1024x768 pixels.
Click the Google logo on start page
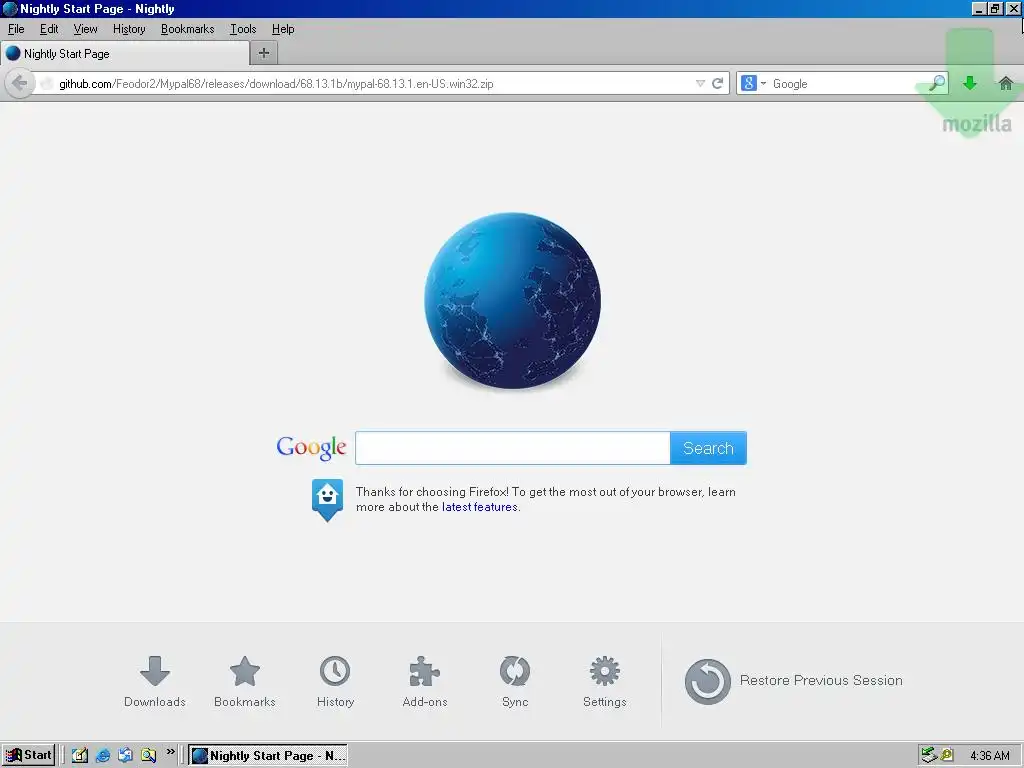coord(311,448)
